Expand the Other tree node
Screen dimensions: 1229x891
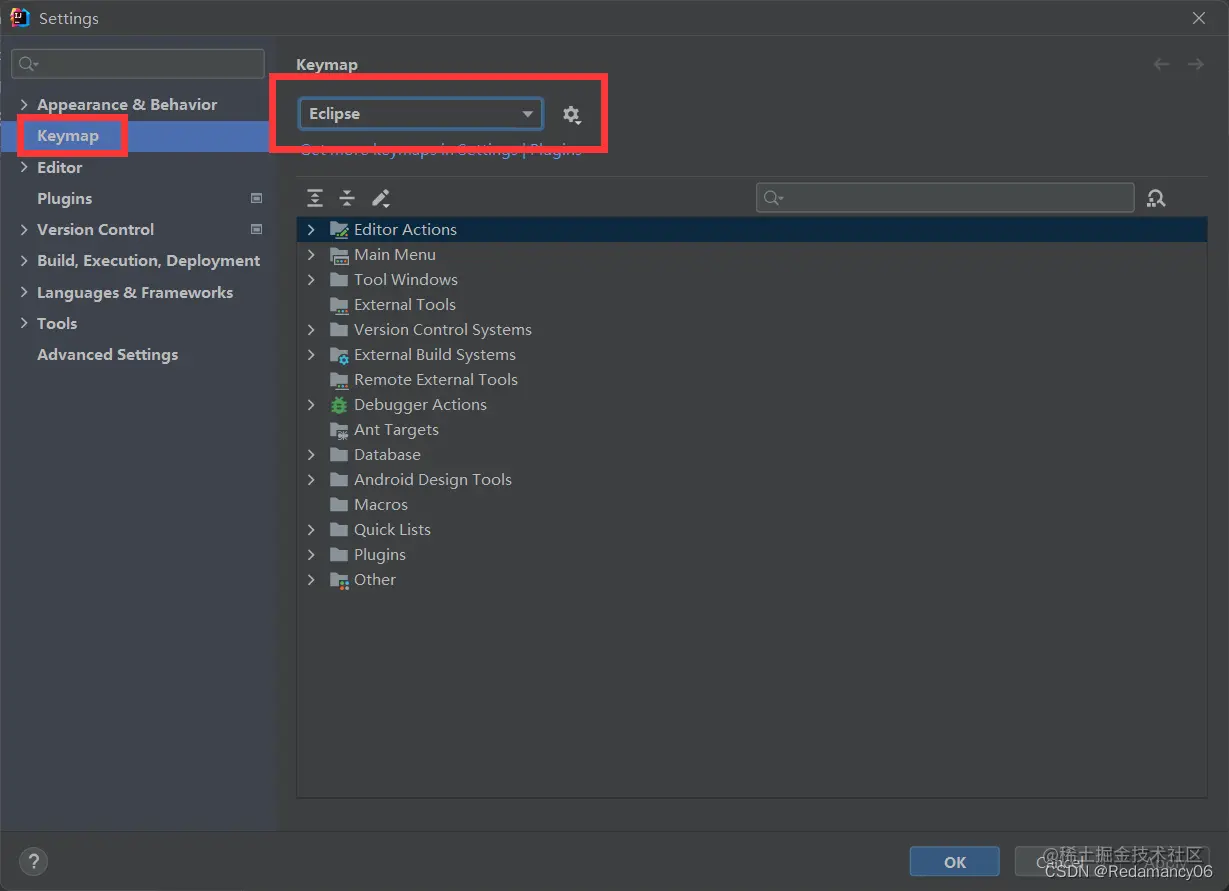[311, 580]
